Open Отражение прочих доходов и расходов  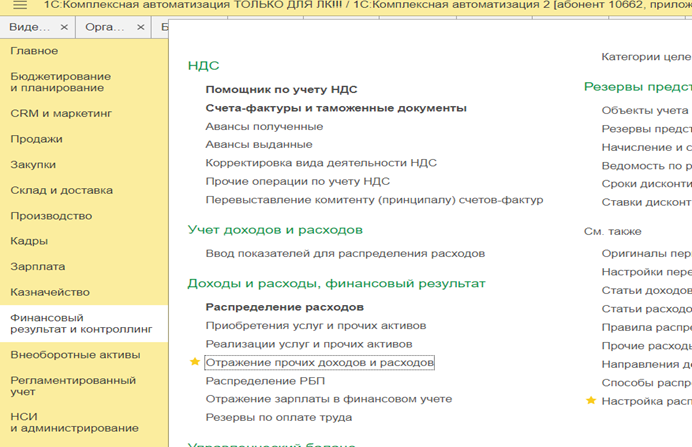point(320,362)
